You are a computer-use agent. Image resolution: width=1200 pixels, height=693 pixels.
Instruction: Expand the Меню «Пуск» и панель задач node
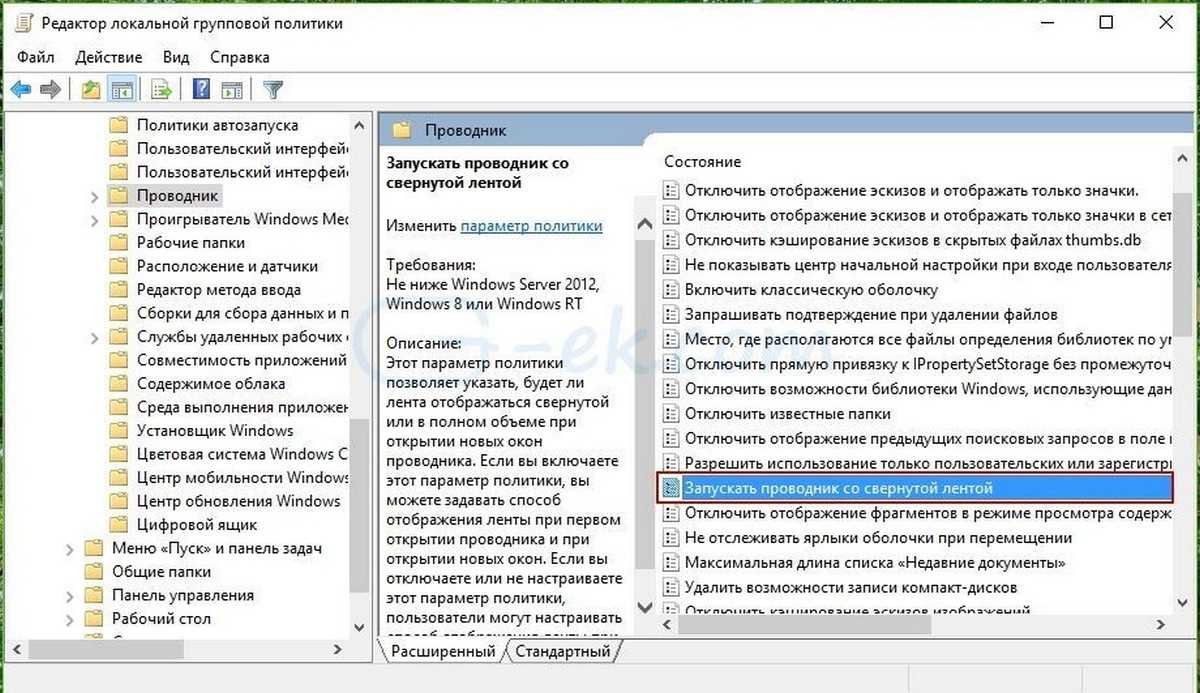(x=70, y=548)
